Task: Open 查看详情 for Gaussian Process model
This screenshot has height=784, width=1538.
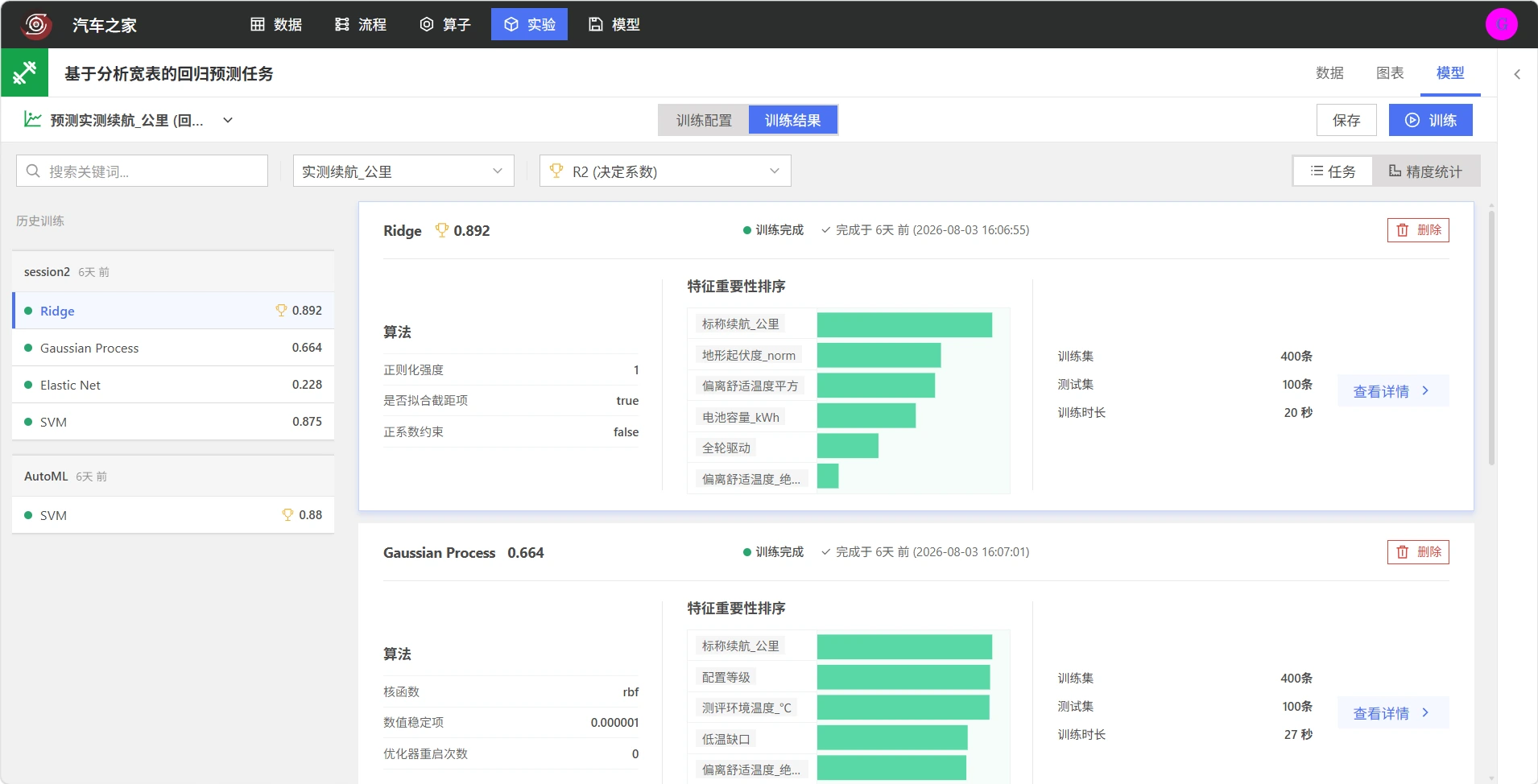Action: click(1393, 713)
